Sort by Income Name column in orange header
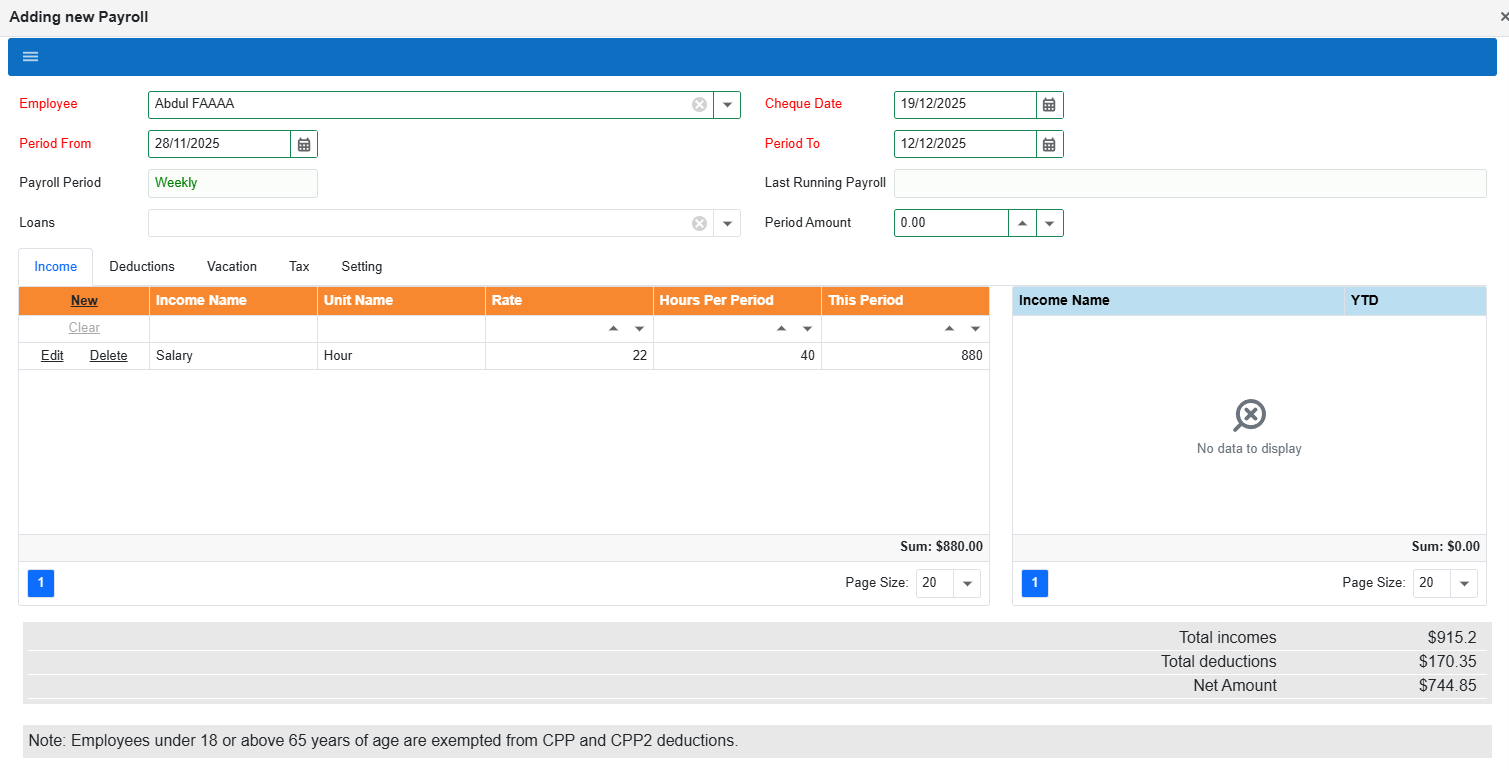This screenshot has height=770, width=1509. [x=233, y=301]
